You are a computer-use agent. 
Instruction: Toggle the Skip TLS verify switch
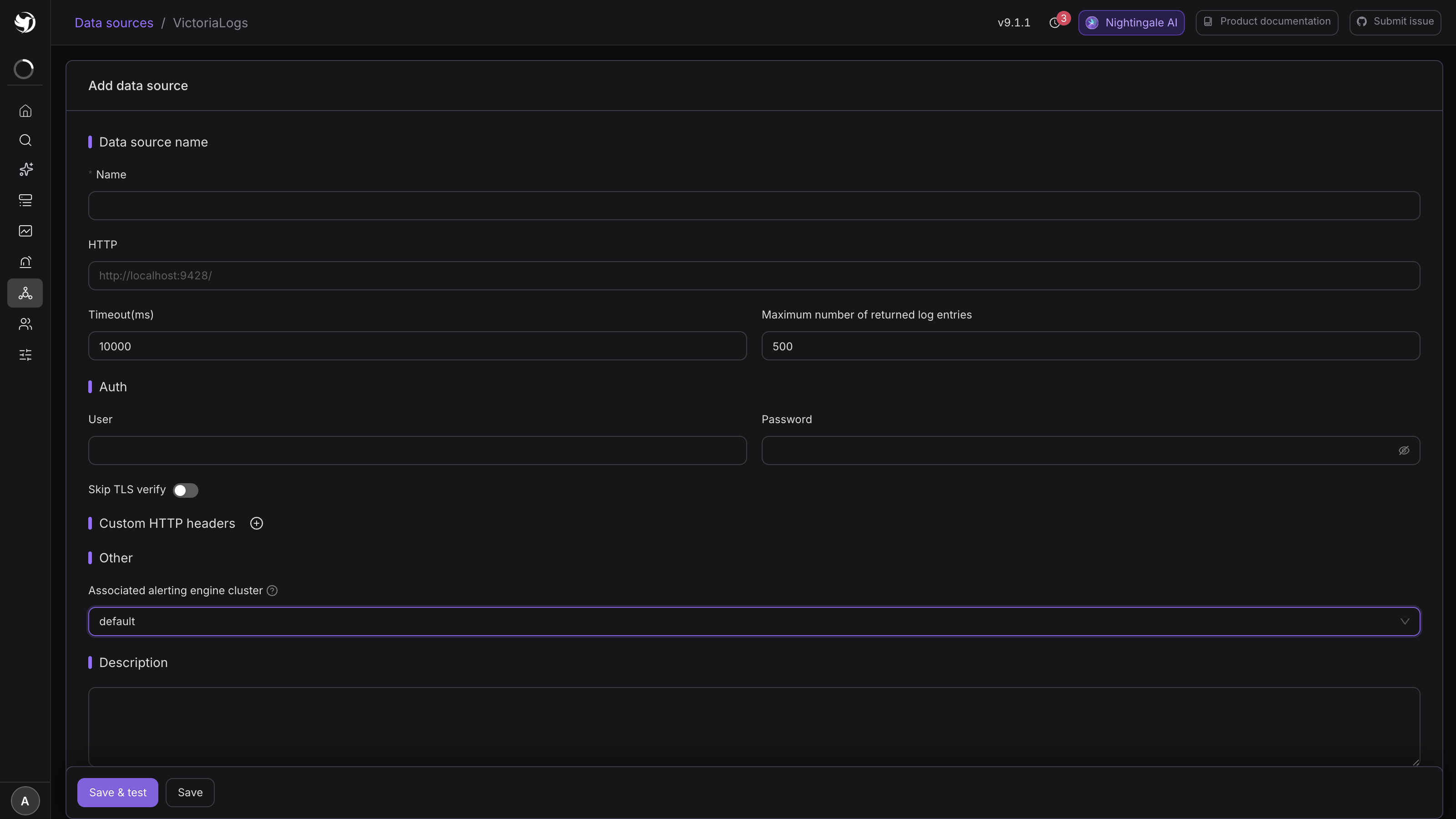[185, 490]
